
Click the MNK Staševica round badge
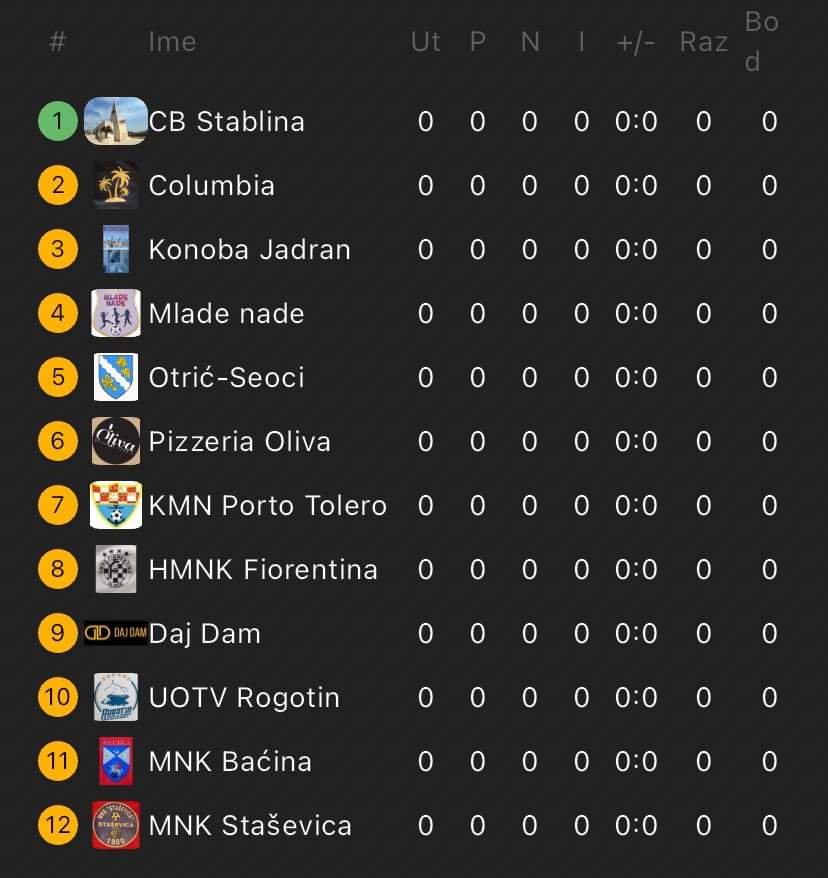(x=116, y=825)
